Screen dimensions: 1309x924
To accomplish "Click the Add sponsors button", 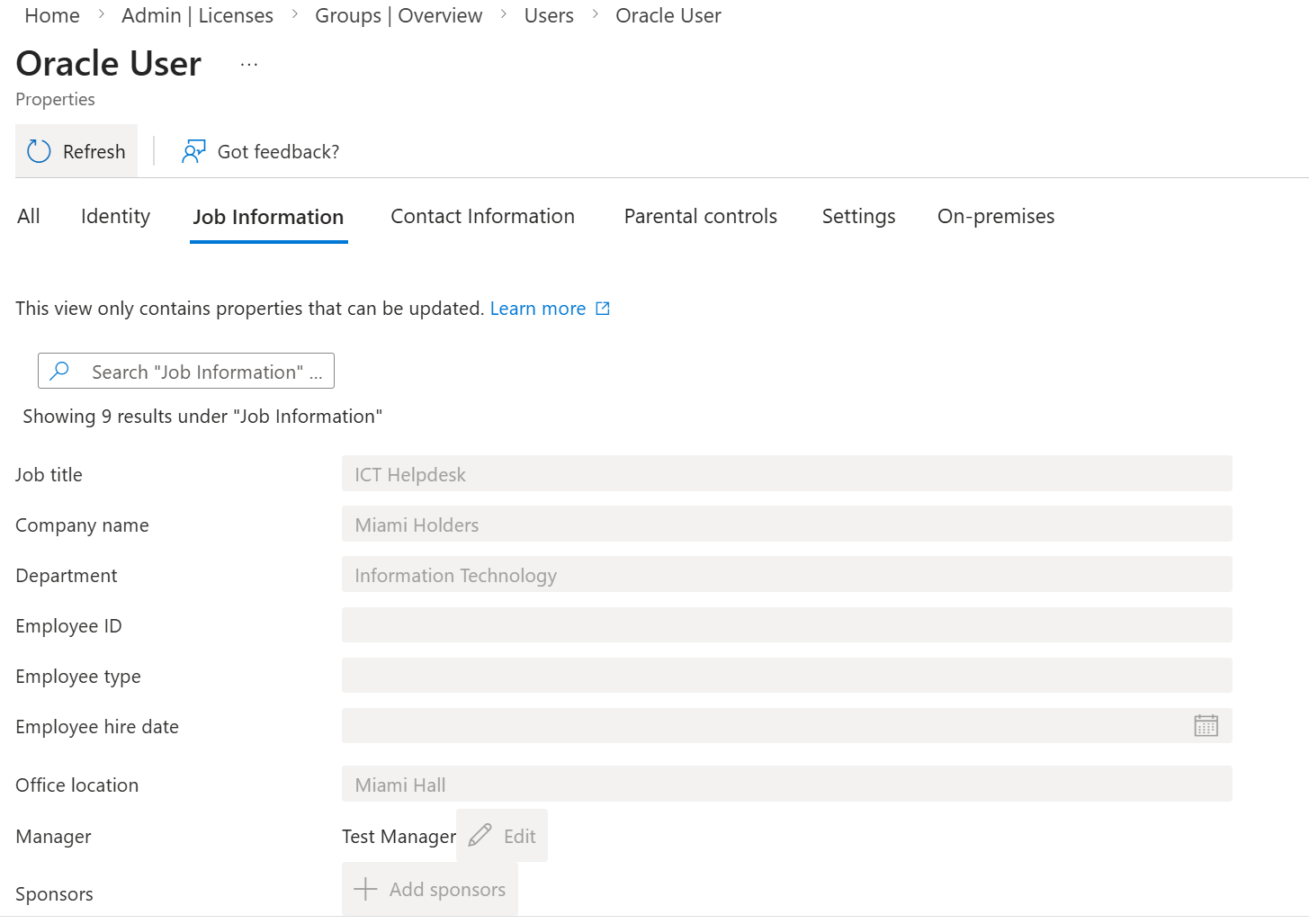I will point(430,889).
